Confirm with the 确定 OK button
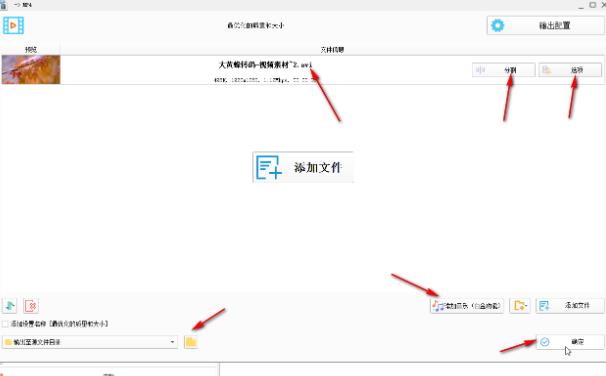The width and height of the screenshot is (606, 376). (x=570, y=342)
